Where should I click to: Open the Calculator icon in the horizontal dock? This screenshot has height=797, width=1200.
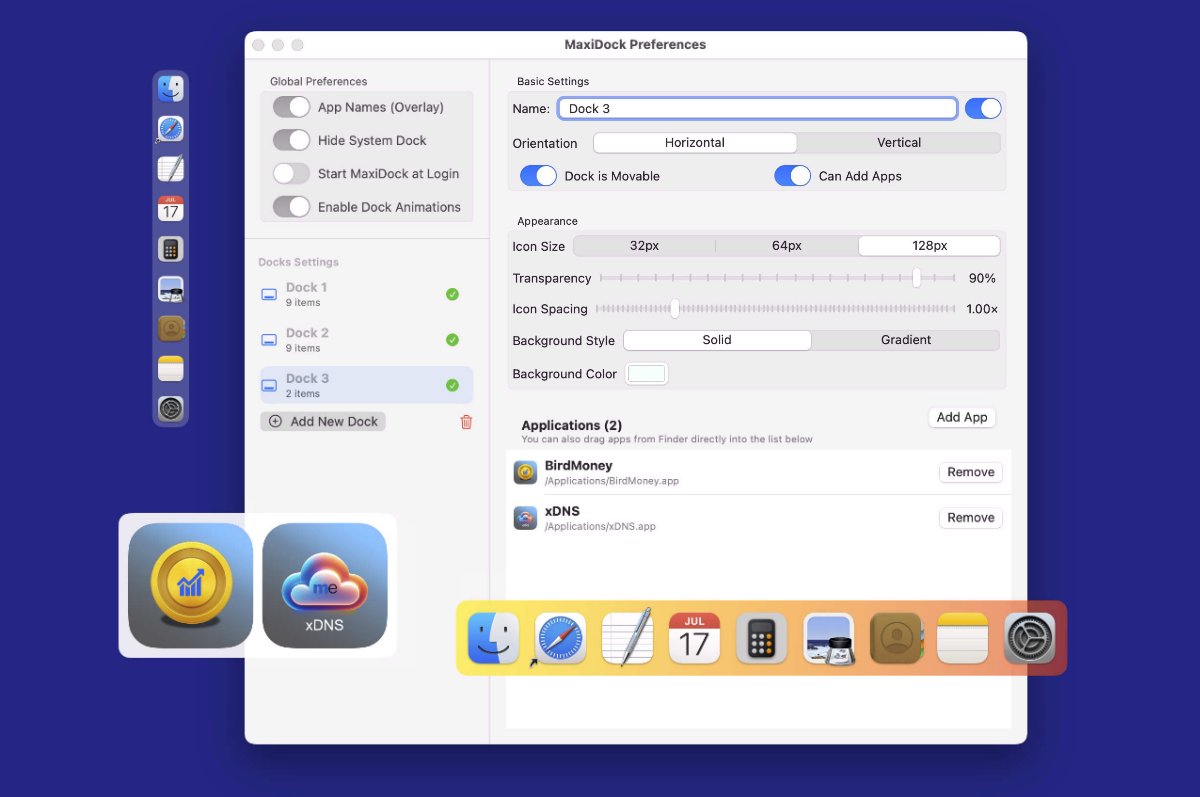pos(761,637)
